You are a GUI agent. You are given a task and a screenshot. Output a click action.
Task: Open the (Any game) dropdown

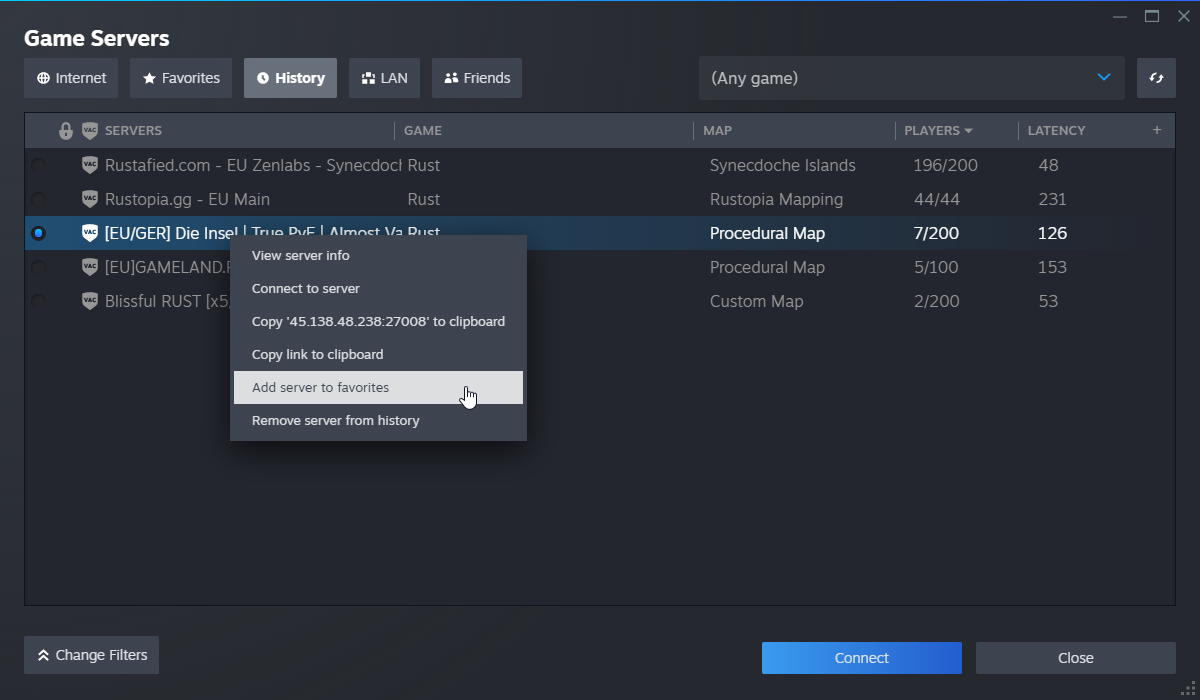(910, 77)
